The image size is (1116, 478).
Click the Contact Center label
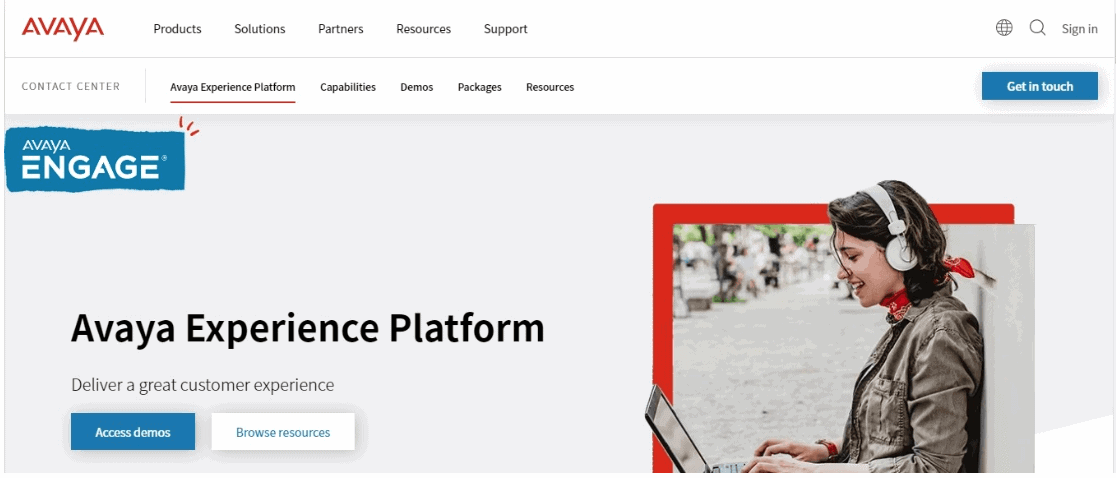70,87
